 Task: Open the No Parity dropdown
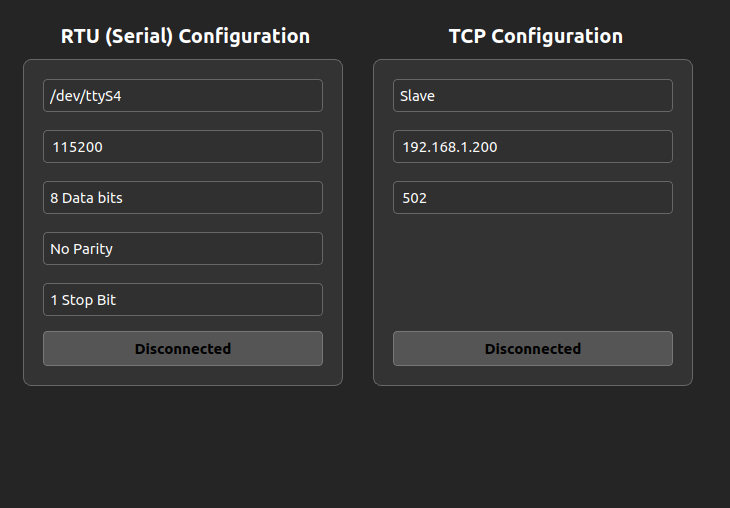click(183, 249)
